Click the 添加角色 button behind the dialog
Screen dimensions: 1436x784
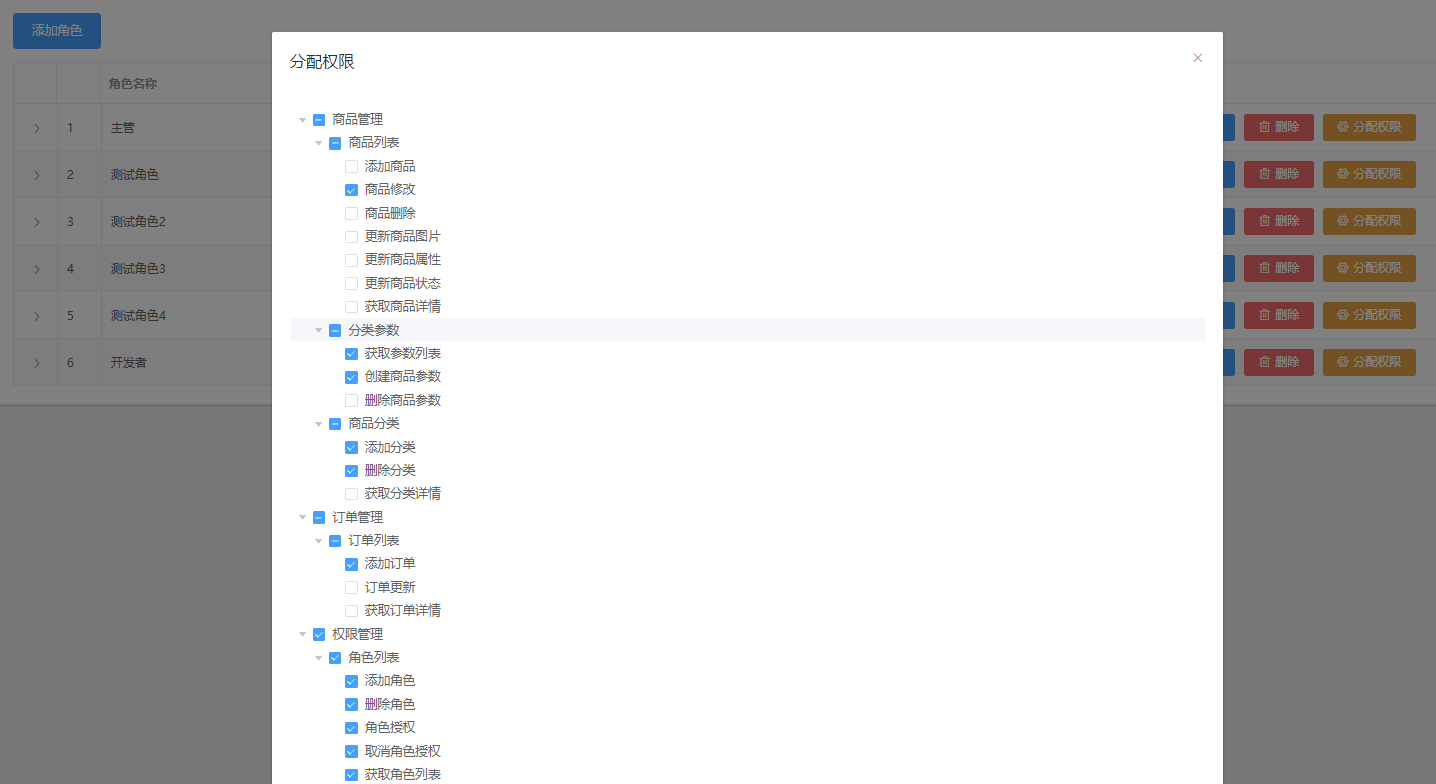coord(57,31)
